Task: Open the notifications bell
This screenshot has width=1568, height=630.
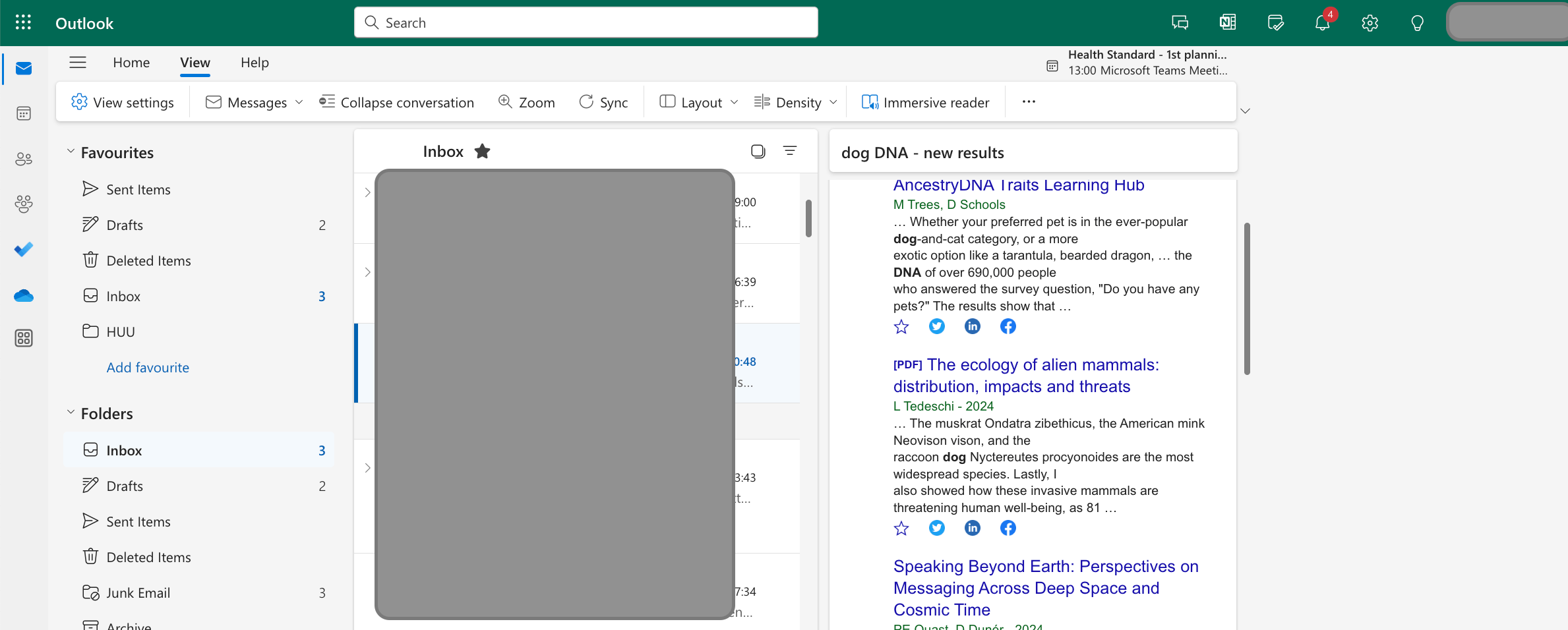Action: tap(1322, 23)
